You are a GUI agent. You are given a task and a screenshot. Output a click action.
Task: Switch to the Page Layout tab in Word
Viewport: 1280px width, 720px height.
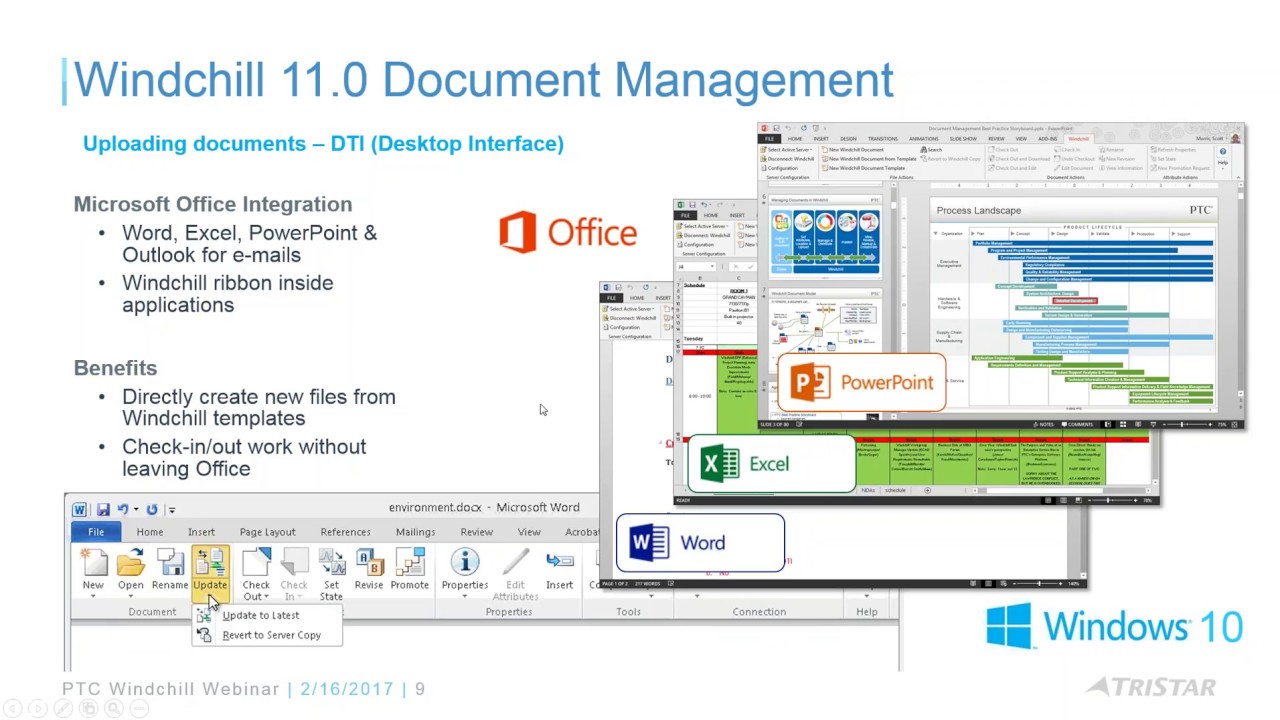267,532
